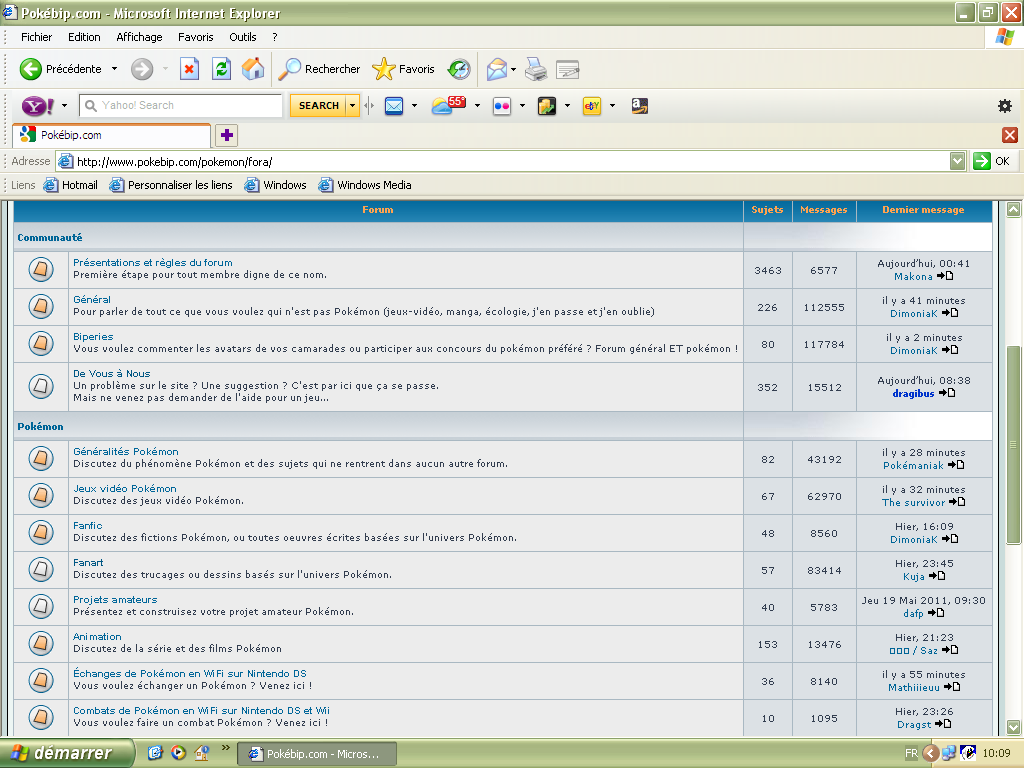Screen dimensions: 1024x768
Task: Click the green OK go button
Action: click(991, 161)
